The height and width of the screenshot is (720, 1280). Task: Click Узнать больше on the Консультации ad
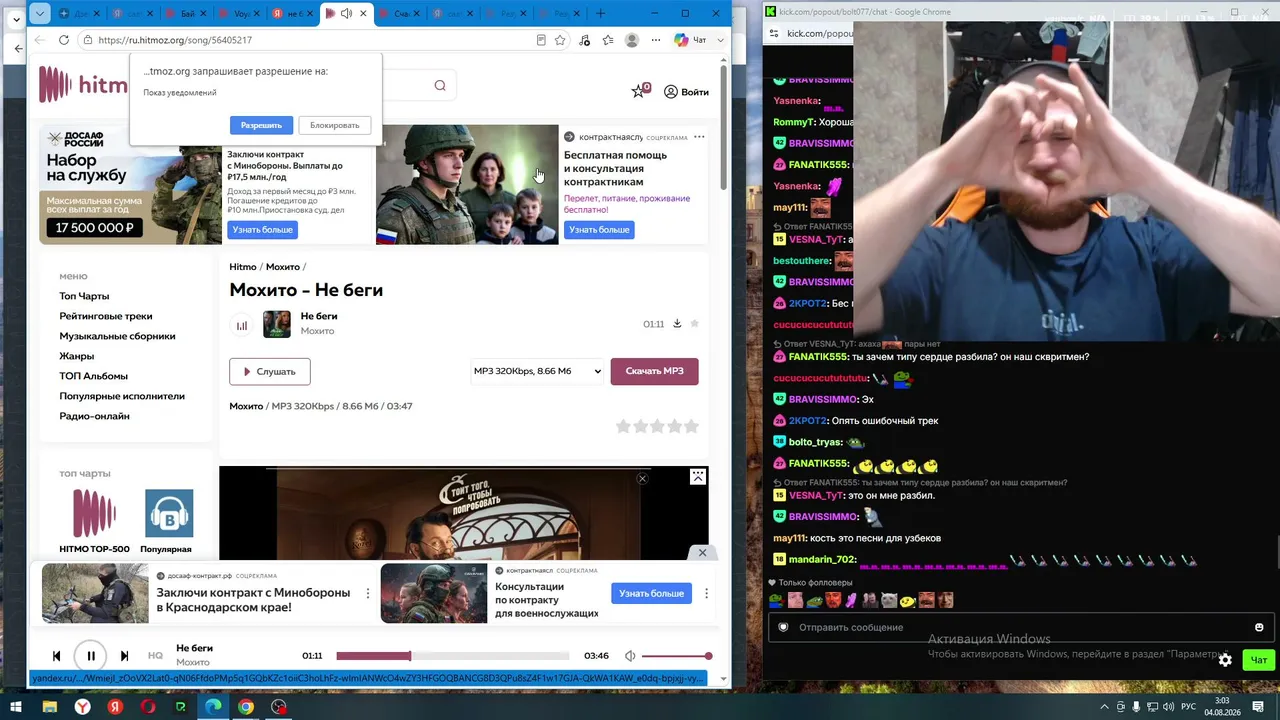pyautogui.click(x=651, y=593)
